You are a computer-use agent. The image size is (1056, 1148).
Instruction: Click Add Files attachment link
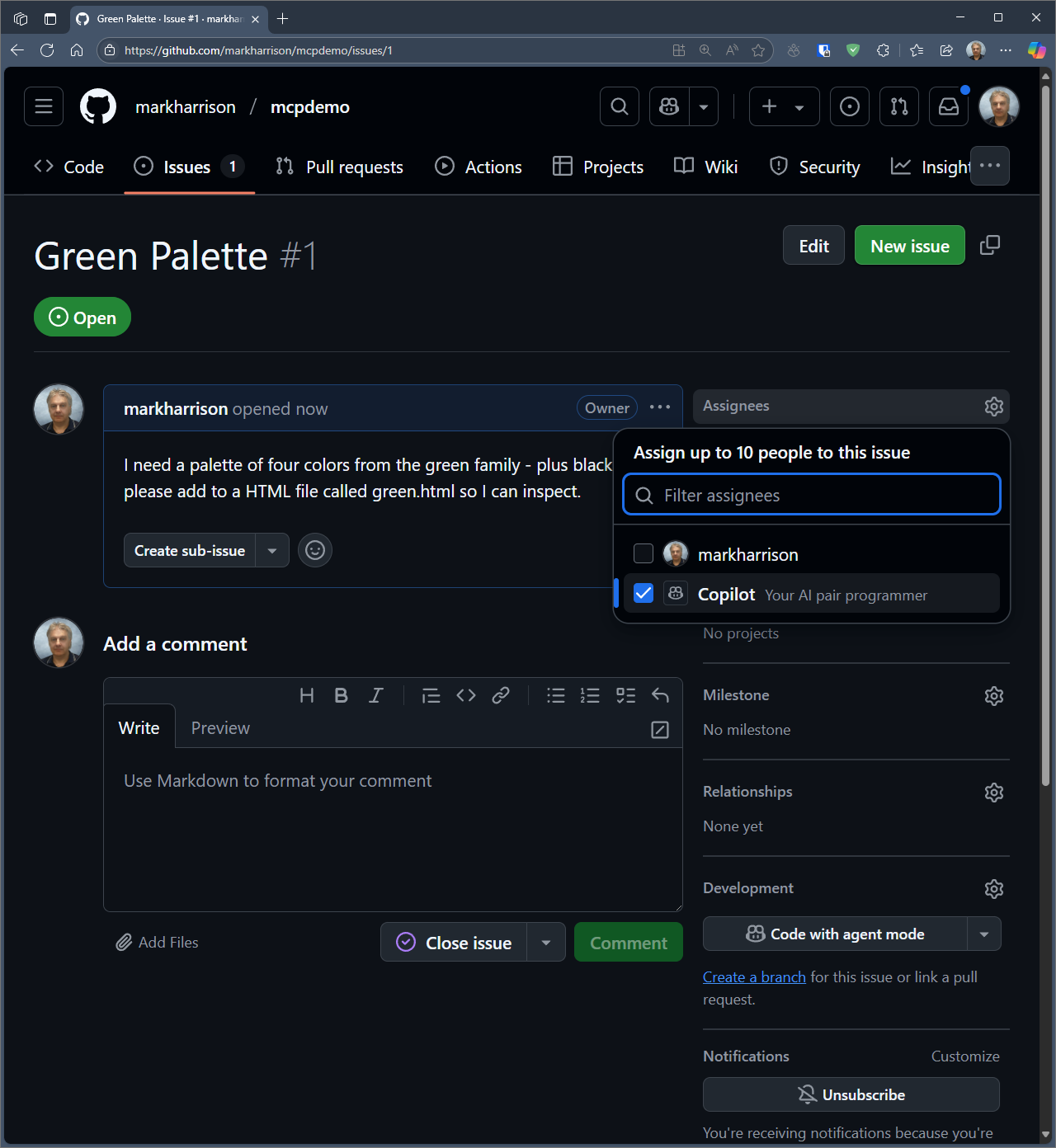coord(158,942)
